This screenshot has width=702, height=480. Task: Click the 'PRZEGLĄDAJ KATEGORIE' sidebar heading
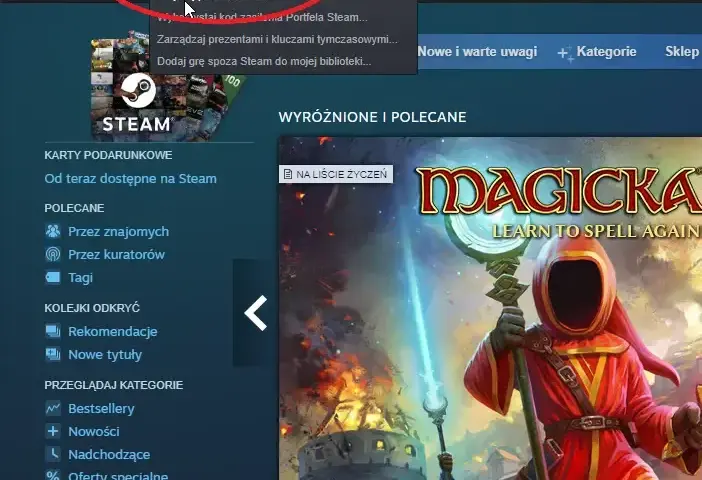point(114,385)
